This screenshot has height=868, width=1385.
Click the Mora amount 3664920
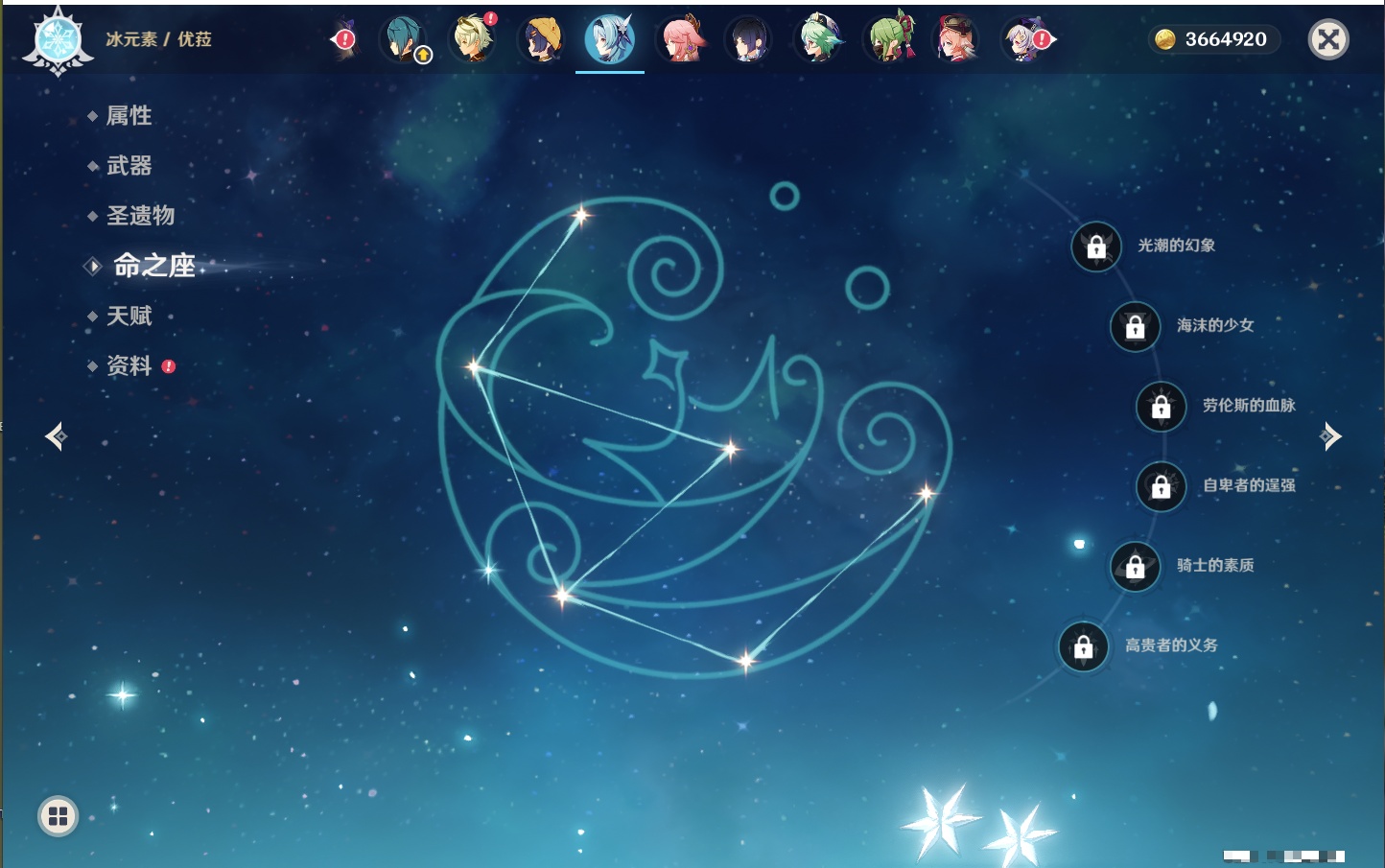tap(1226, 39)
